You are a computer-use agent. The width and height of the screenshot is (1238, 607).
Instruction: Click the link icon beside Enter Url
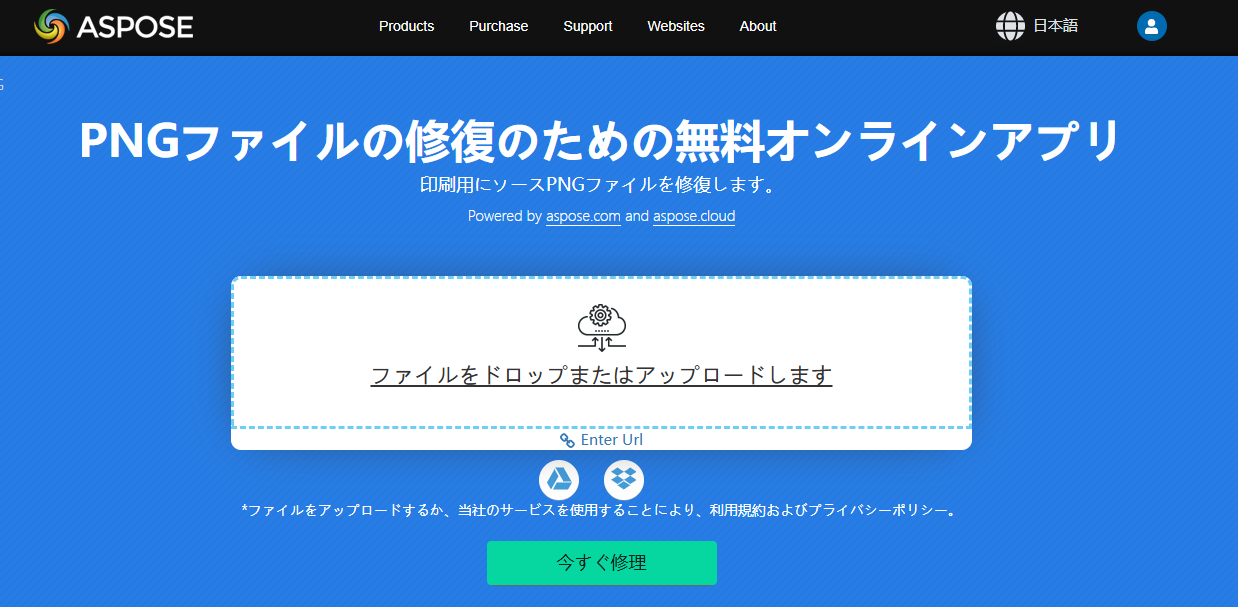point(567,439)
